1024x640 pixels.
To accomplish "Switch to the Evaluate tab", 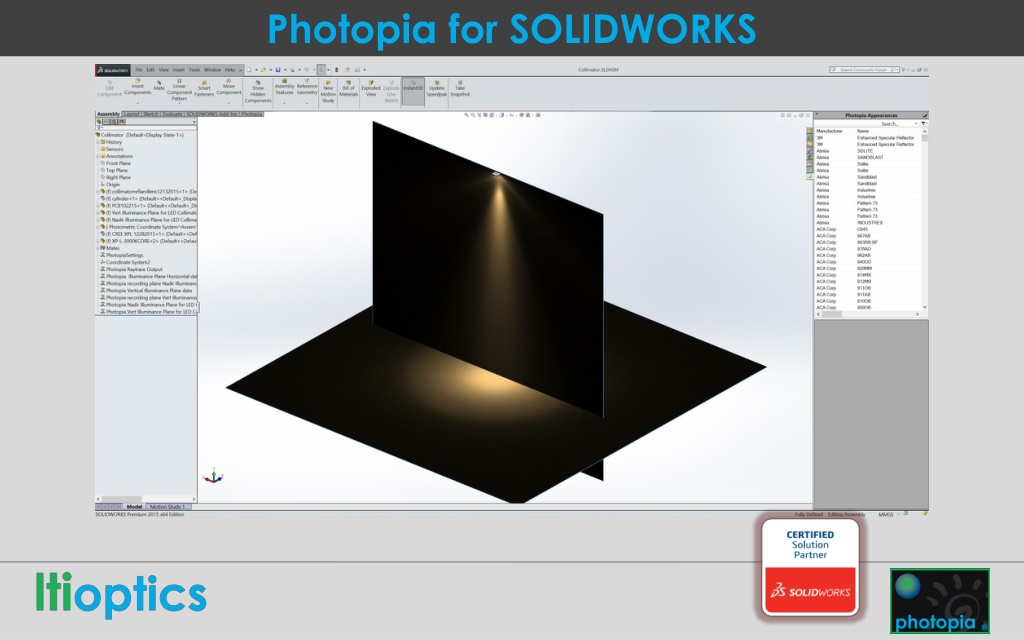I will coord(172,114).
